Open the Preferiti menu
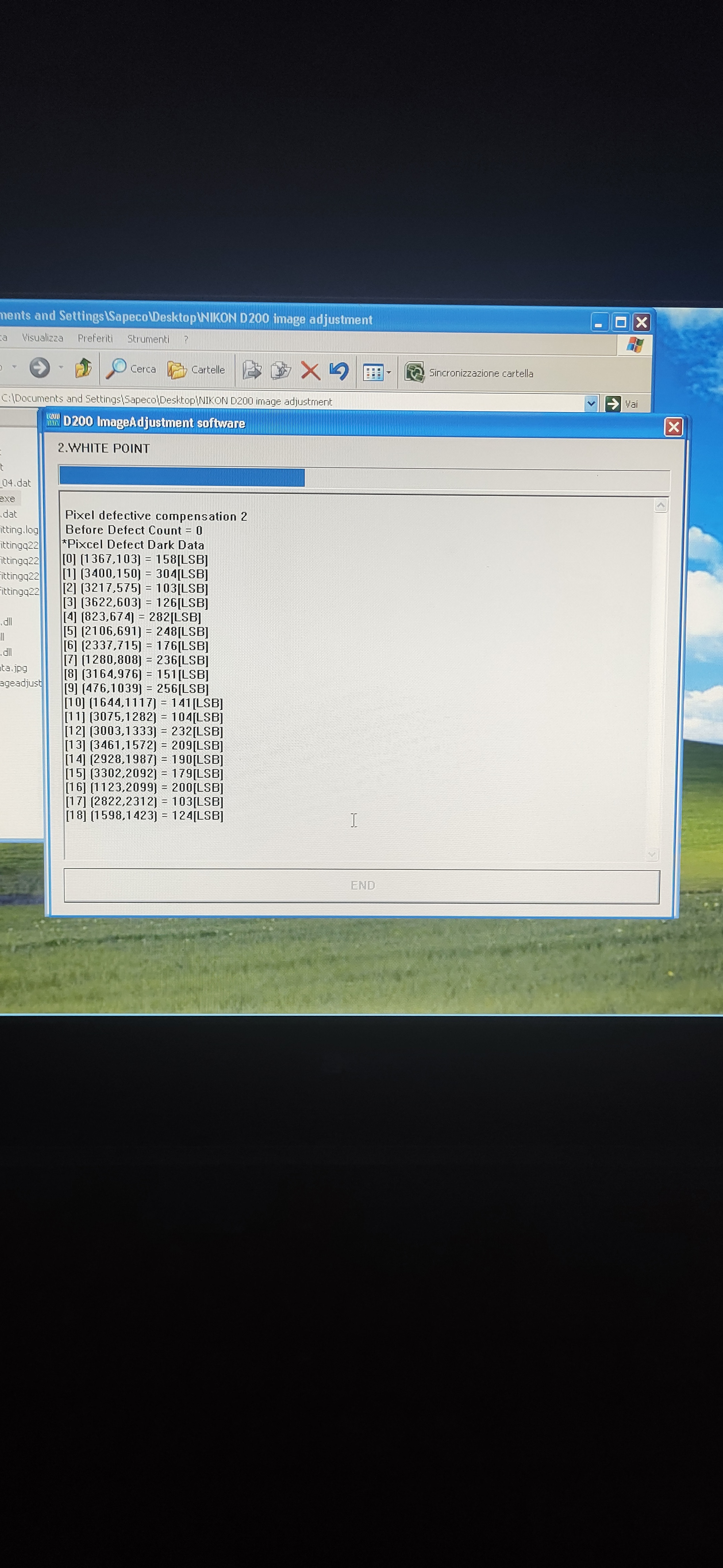Screen dimensions: 723x1568 tap(95, 338)
